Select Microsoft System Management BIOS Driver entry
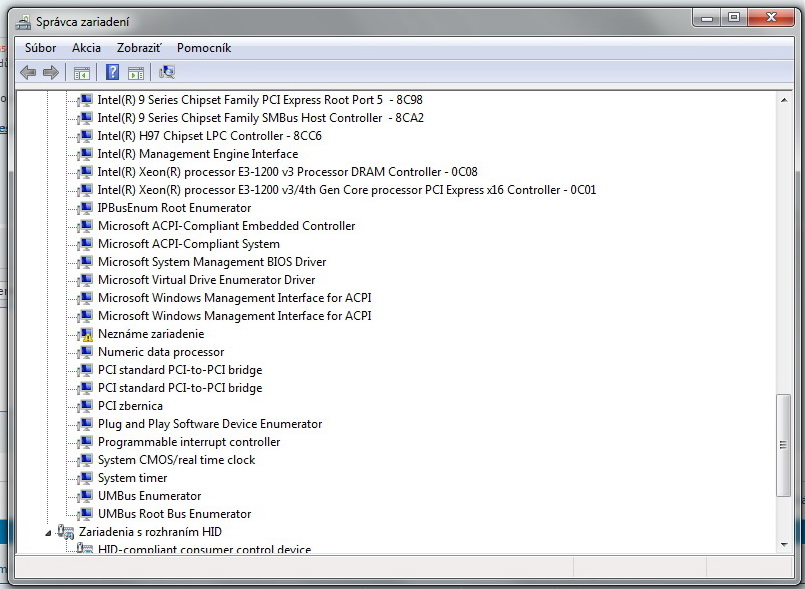This screenshot has height=589, width=805. coord(212,261)
